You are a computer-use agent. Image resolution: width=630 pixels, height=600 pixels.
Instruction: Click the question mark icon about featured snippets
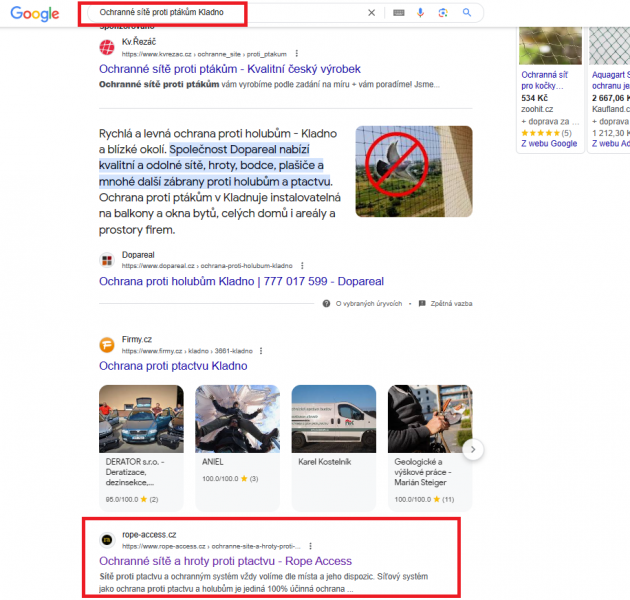(x=326, y=303)
